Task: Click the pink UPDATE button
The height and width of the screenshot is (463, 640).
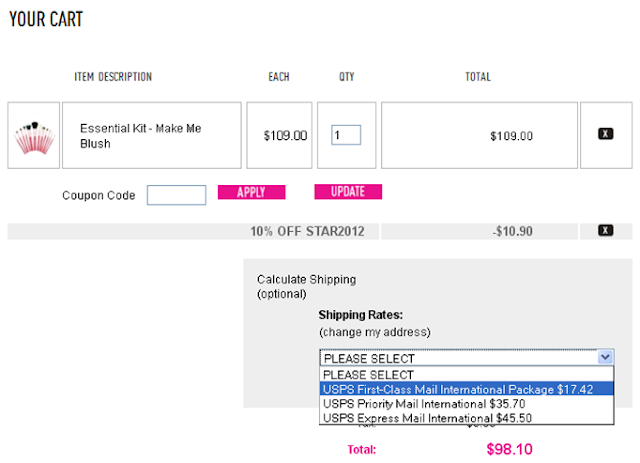Action: (347, 192)
